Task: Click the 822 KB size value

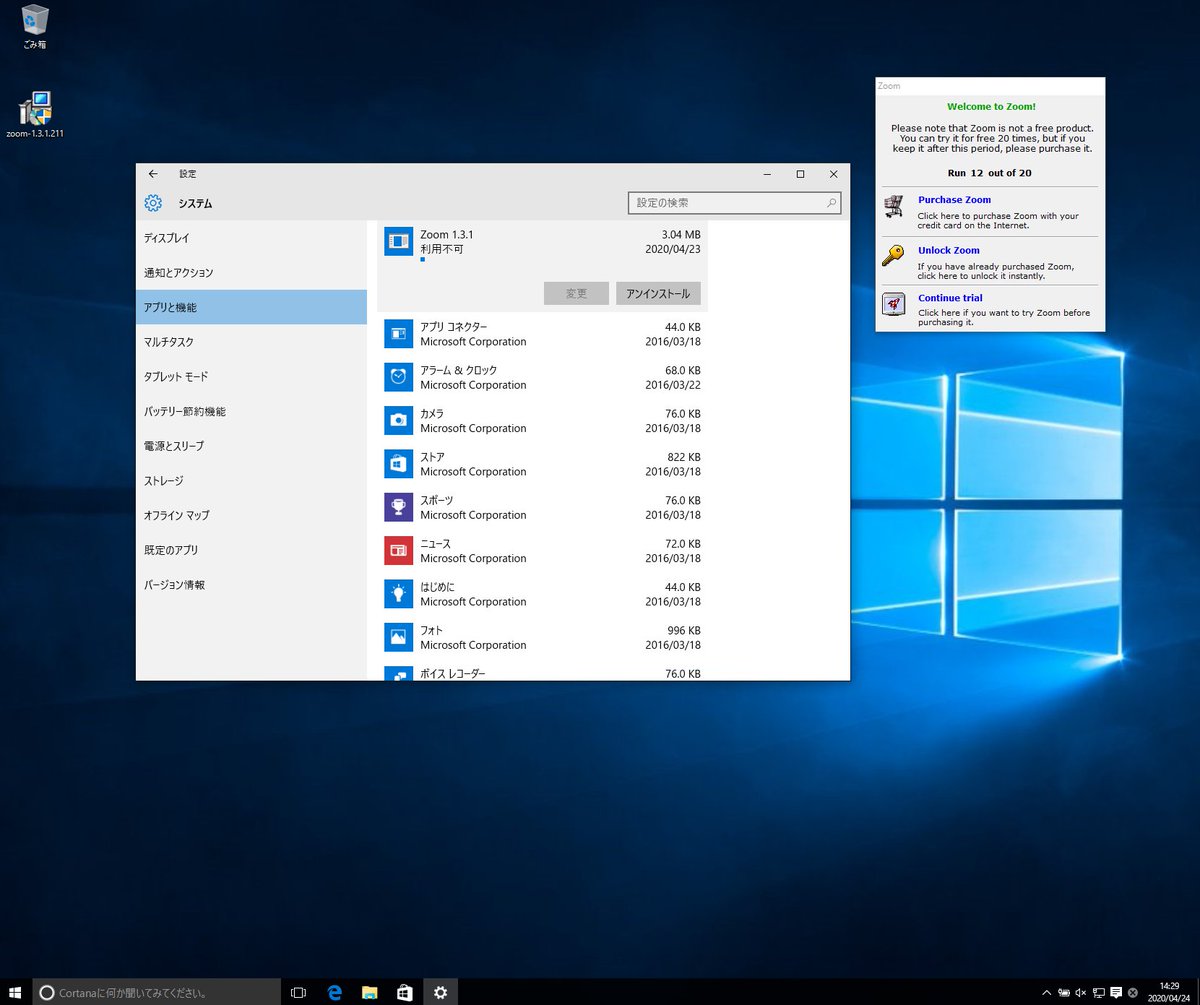Action: tap(684, 457)
